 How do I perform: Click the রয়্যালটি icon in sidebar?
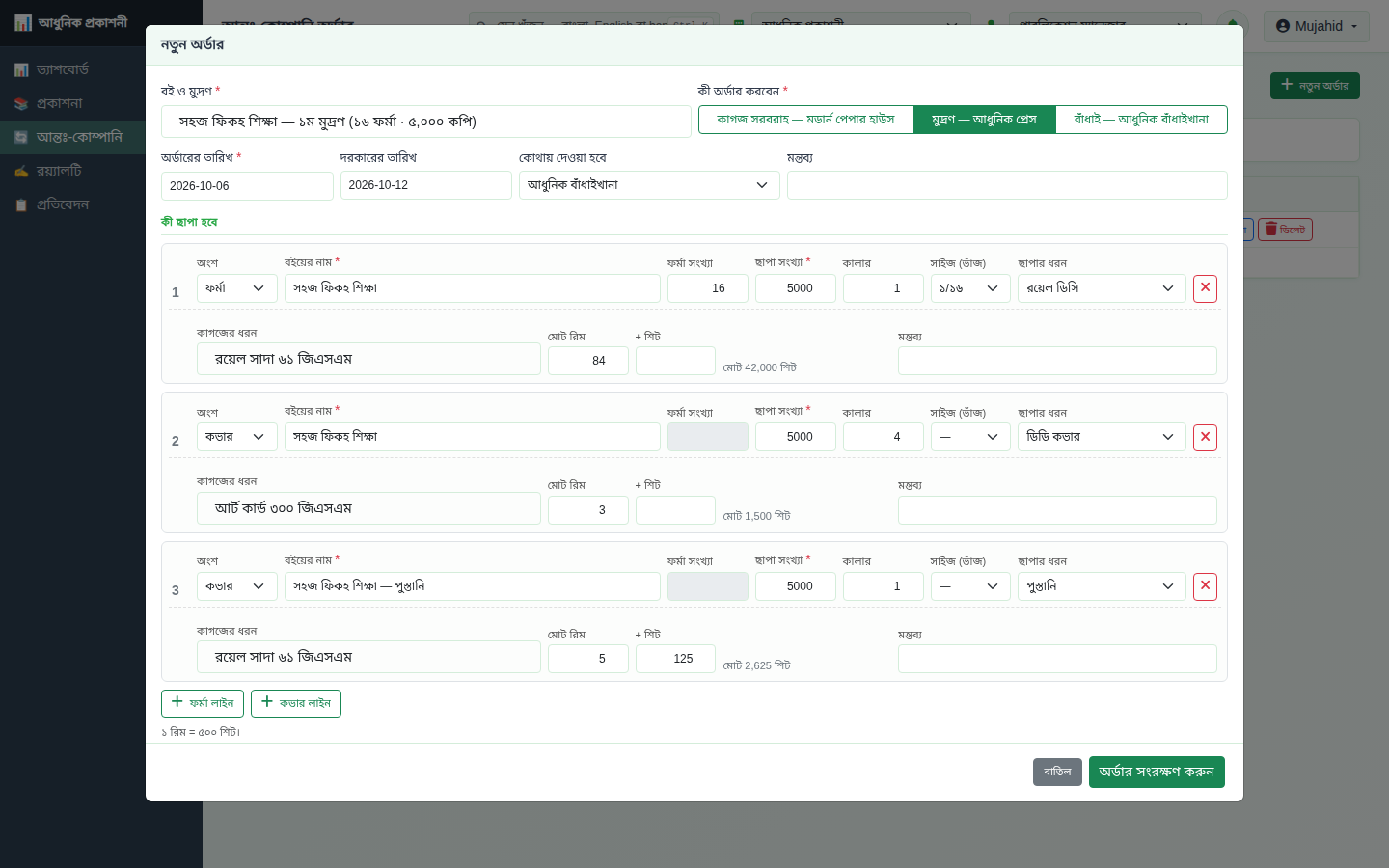click(x=21, y=171)
